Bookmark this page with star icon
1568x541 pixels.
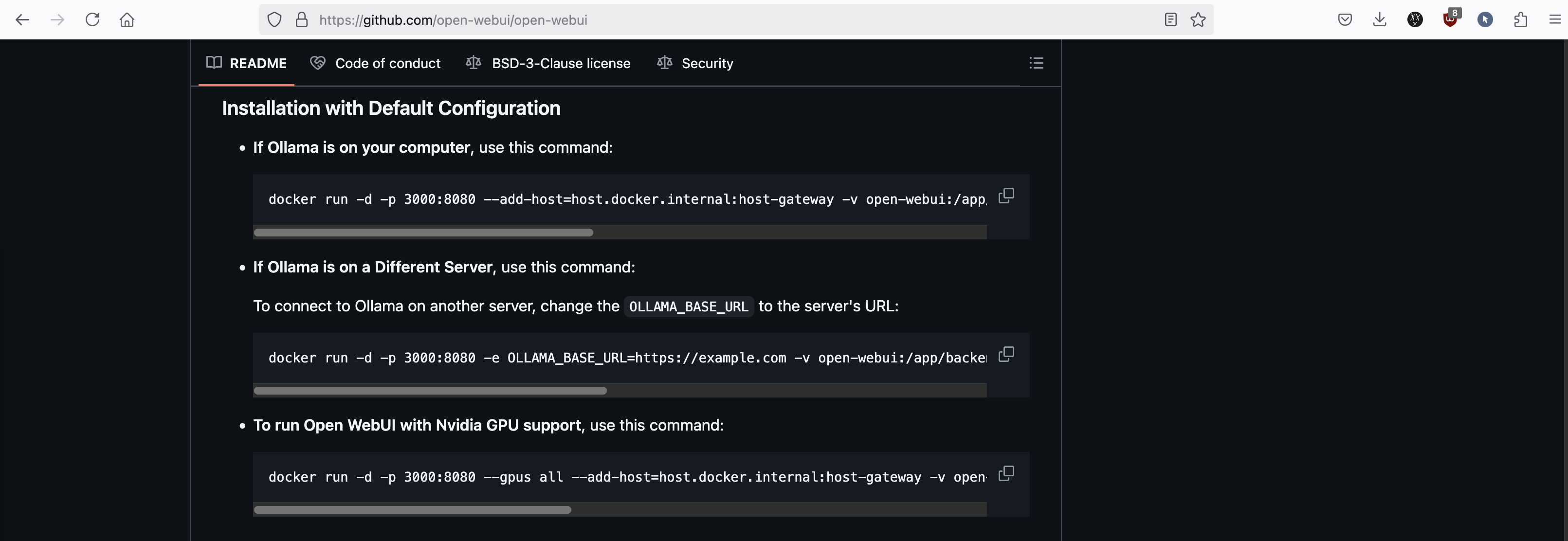[x=1198, y=20]
